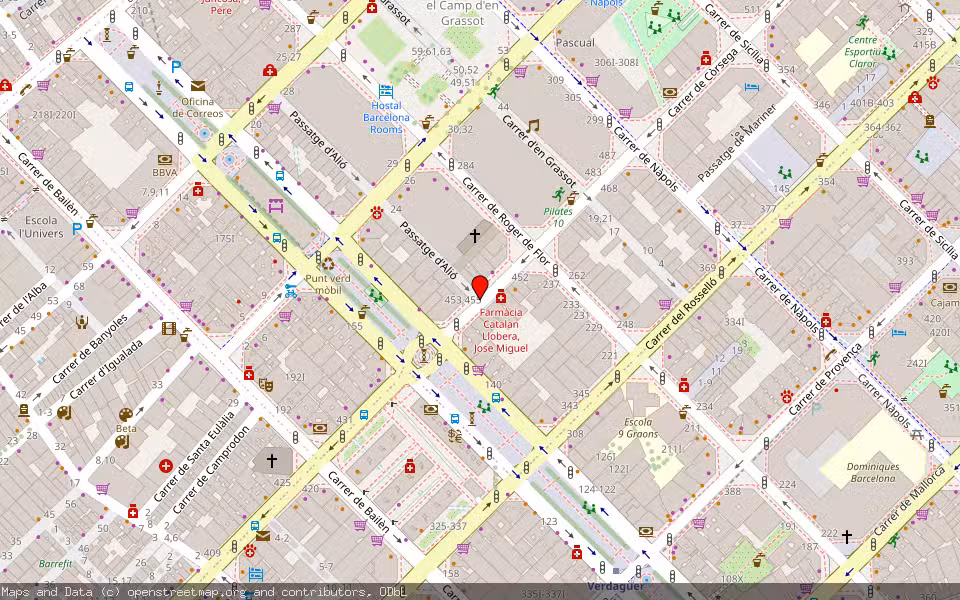
Task: Select the Carrer d'en Grassot street label
Action: [x=539, y=150]
